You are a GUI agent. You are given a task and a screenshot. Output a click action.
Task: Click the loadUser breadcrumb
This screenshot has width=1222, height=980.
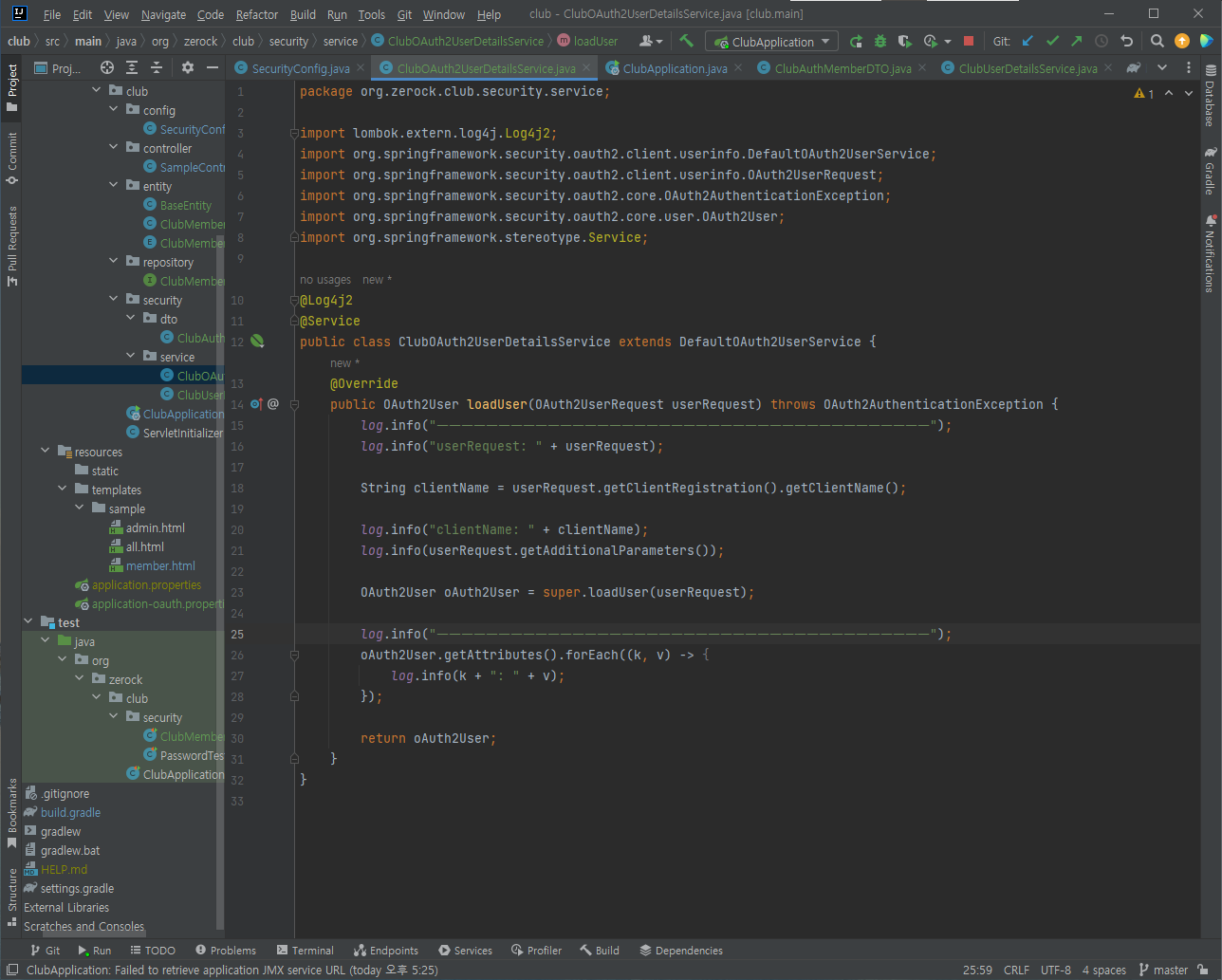click(x=588, y=41)
